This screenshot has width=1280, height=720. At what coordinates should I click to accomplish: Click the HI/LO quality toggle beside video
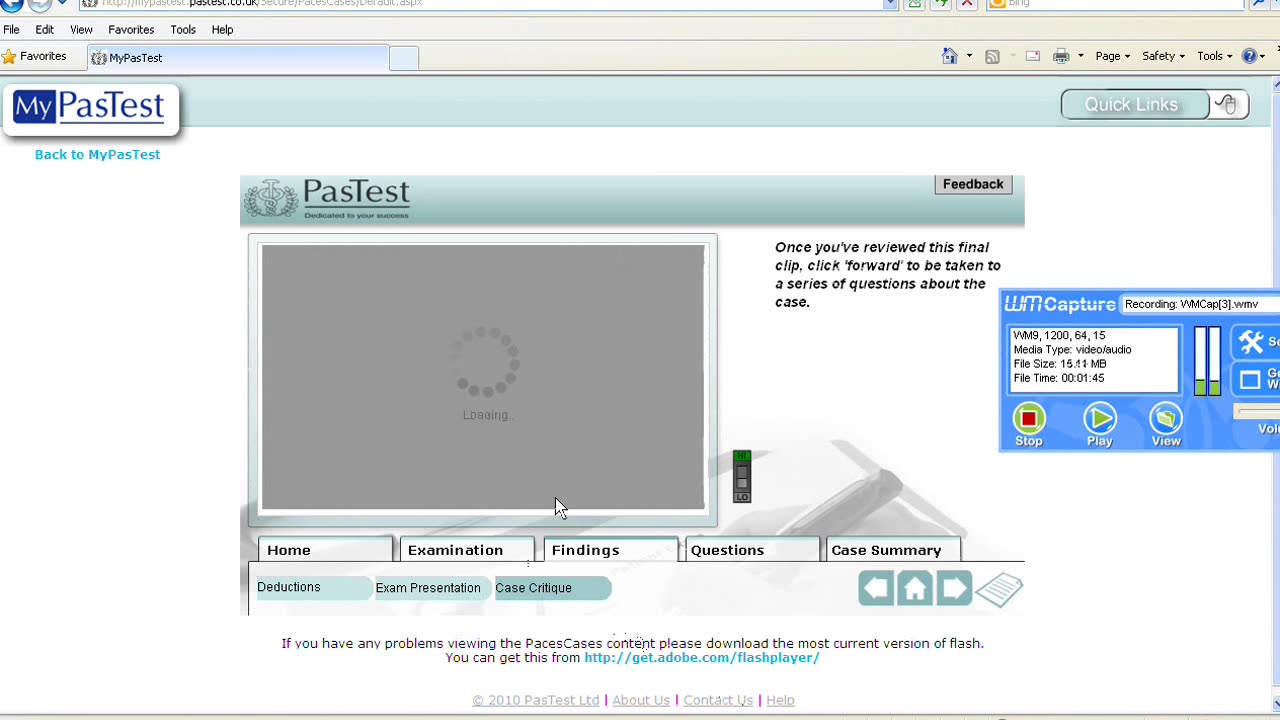(741, 476)
